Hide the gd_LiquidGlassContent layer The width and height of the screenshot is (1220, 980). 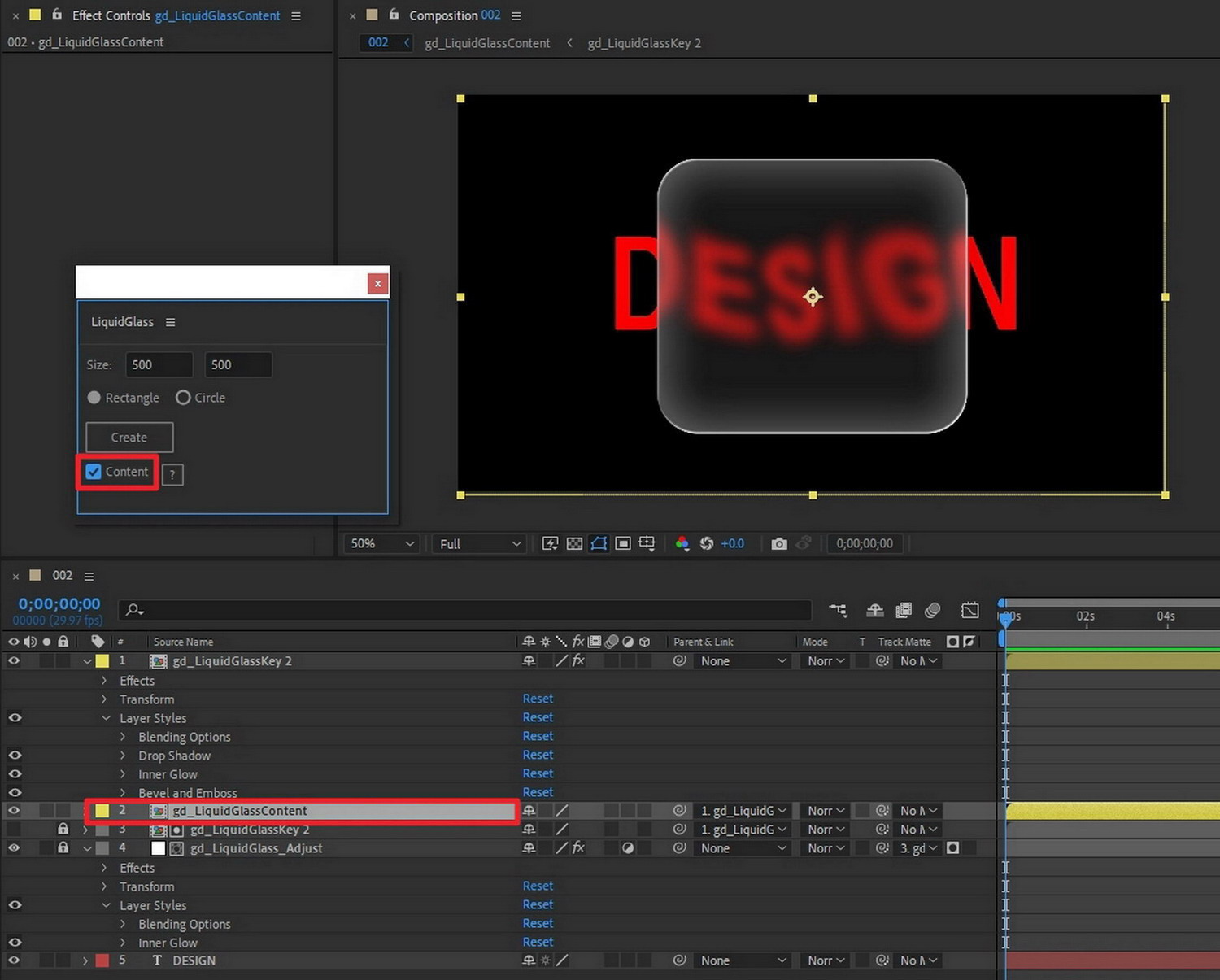point(15,811)
